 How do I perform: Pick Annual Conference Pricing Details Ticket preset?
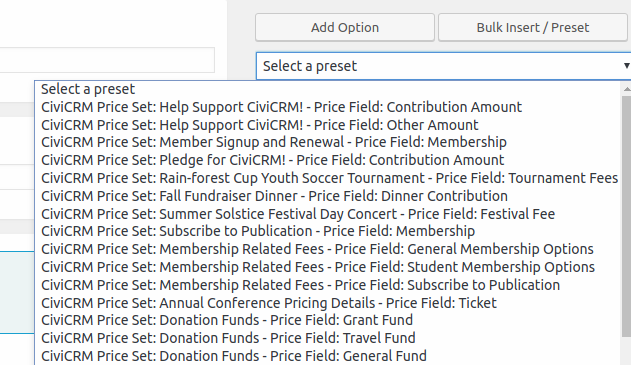click(328, 303)
